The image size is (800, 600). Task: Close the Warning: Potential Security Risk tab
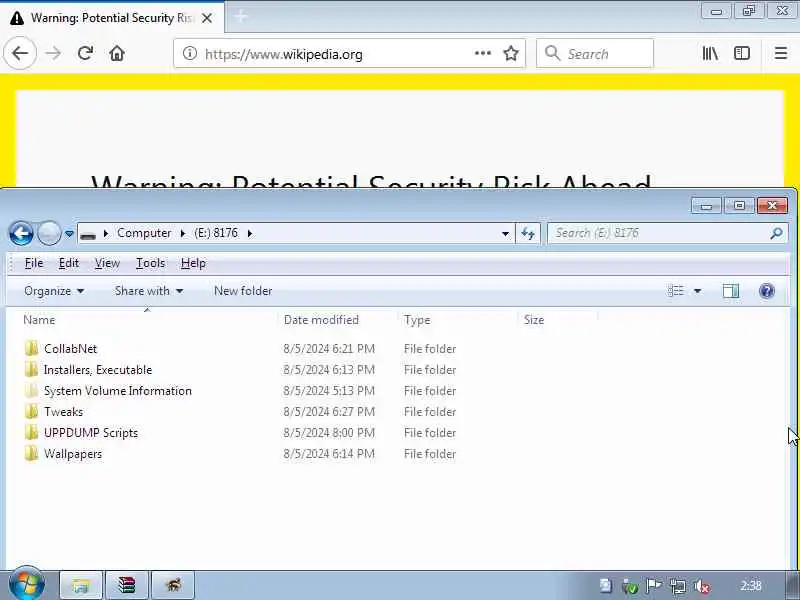pyautogui.click(x=207, y=18)
